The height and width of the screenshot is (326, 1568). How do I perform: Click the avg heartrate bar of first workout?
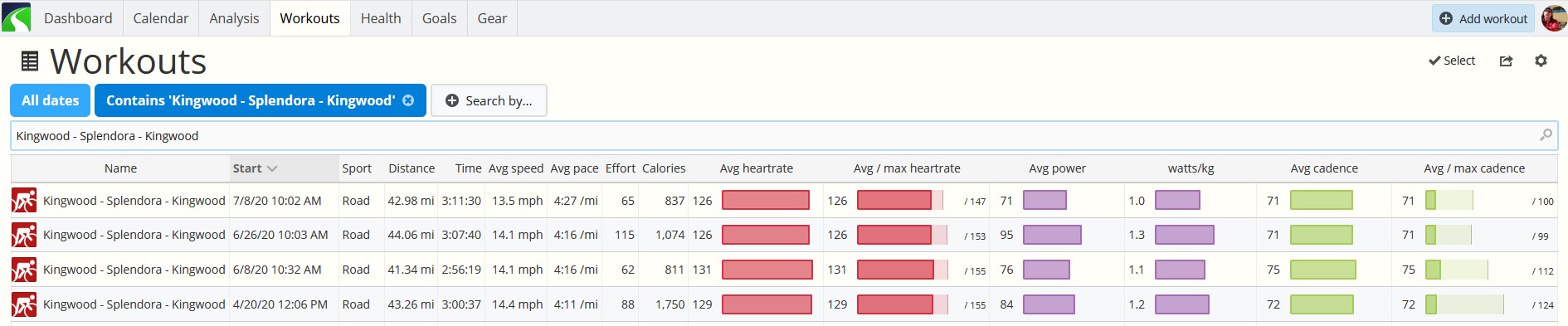766,201
